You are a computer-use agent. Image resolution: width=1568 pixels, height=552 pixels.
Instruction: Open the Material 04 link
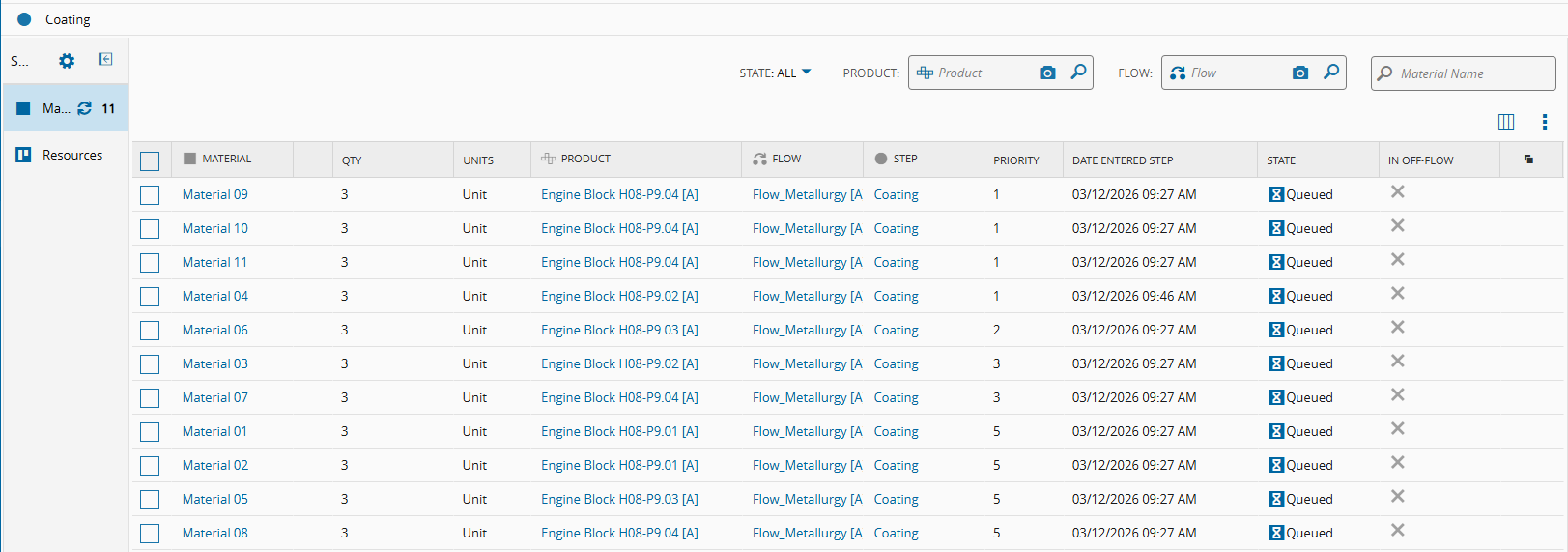pos(214,296)
